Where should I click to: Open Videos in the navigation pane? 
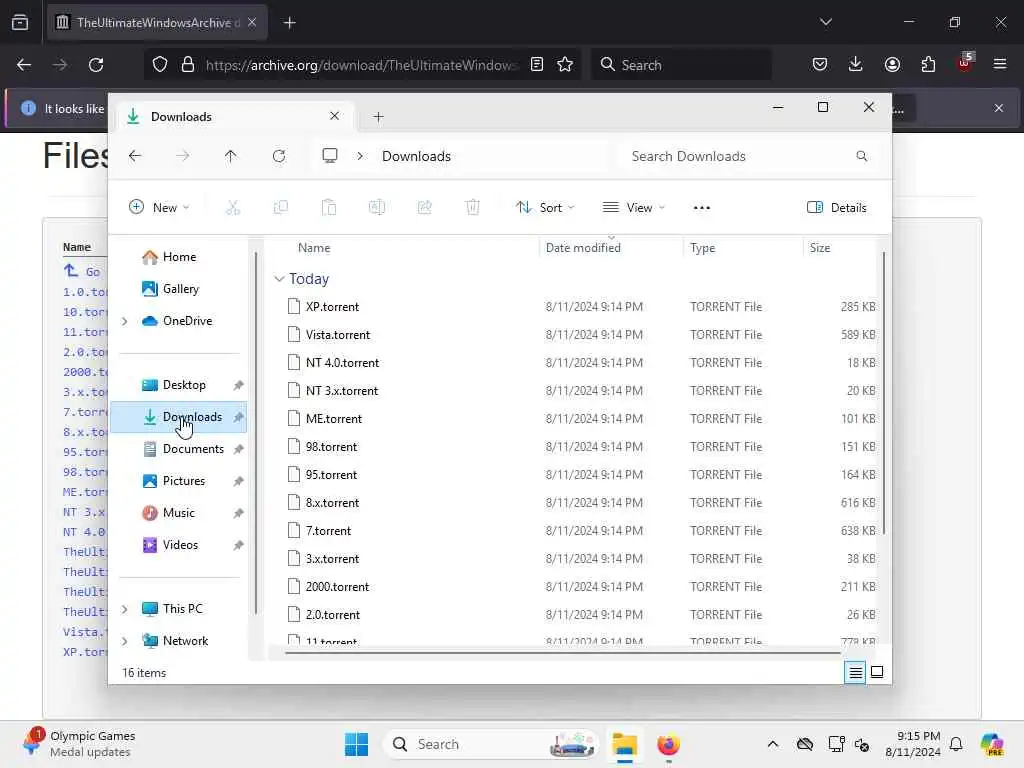click(x=179, y=545)
